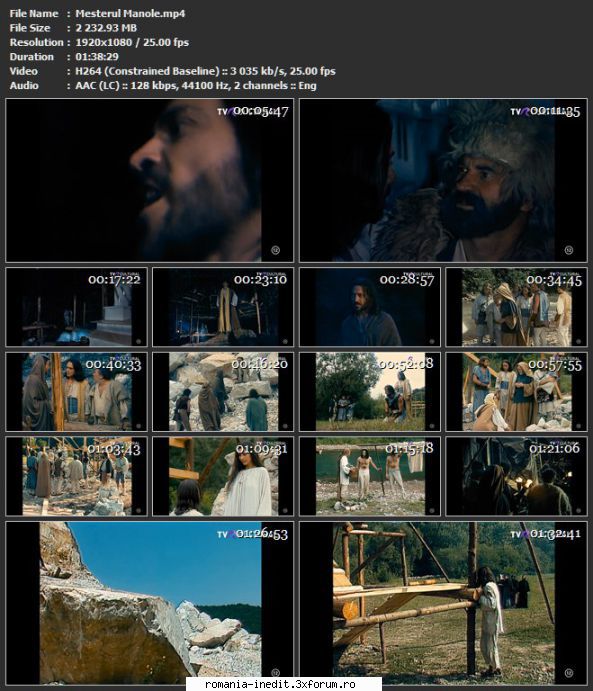This screenshot has height=691, width=593.
Task: Select the 00:57:55 villagers frame
Action: click(x=516, y=391)
